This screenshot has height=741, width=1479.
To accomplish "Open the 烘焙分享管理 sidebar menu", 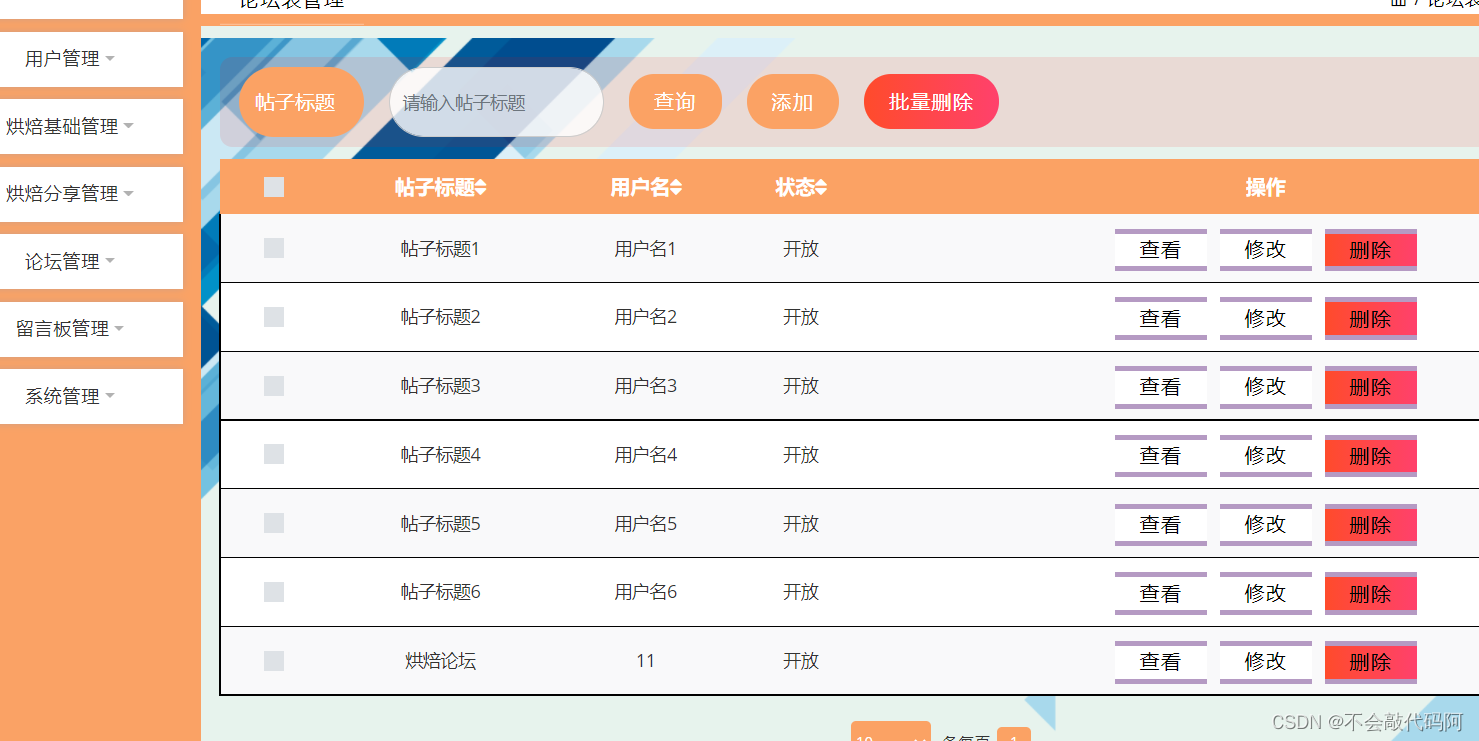I will [91, 194].
